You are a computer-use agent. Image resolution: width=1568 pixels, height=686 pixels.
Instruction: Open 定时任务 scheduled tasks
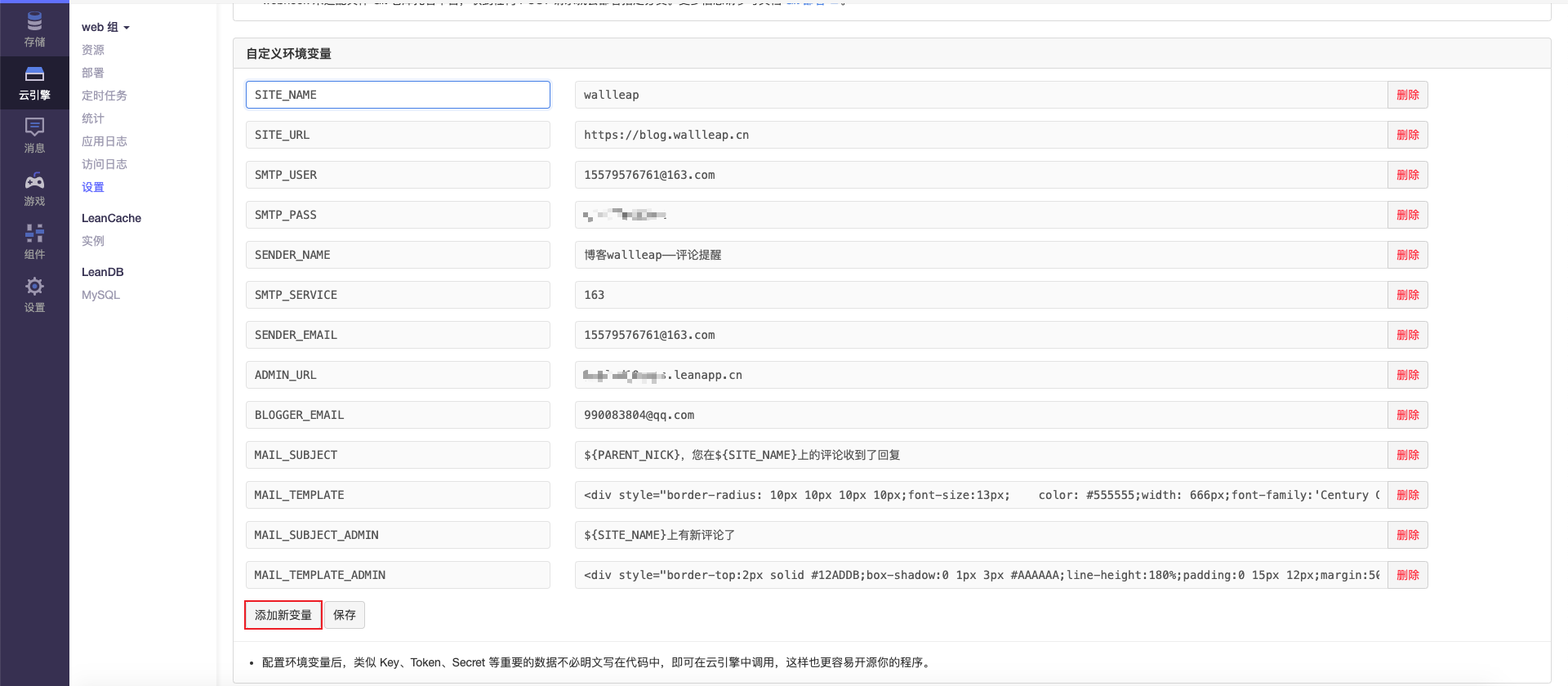tap(105, 96)
